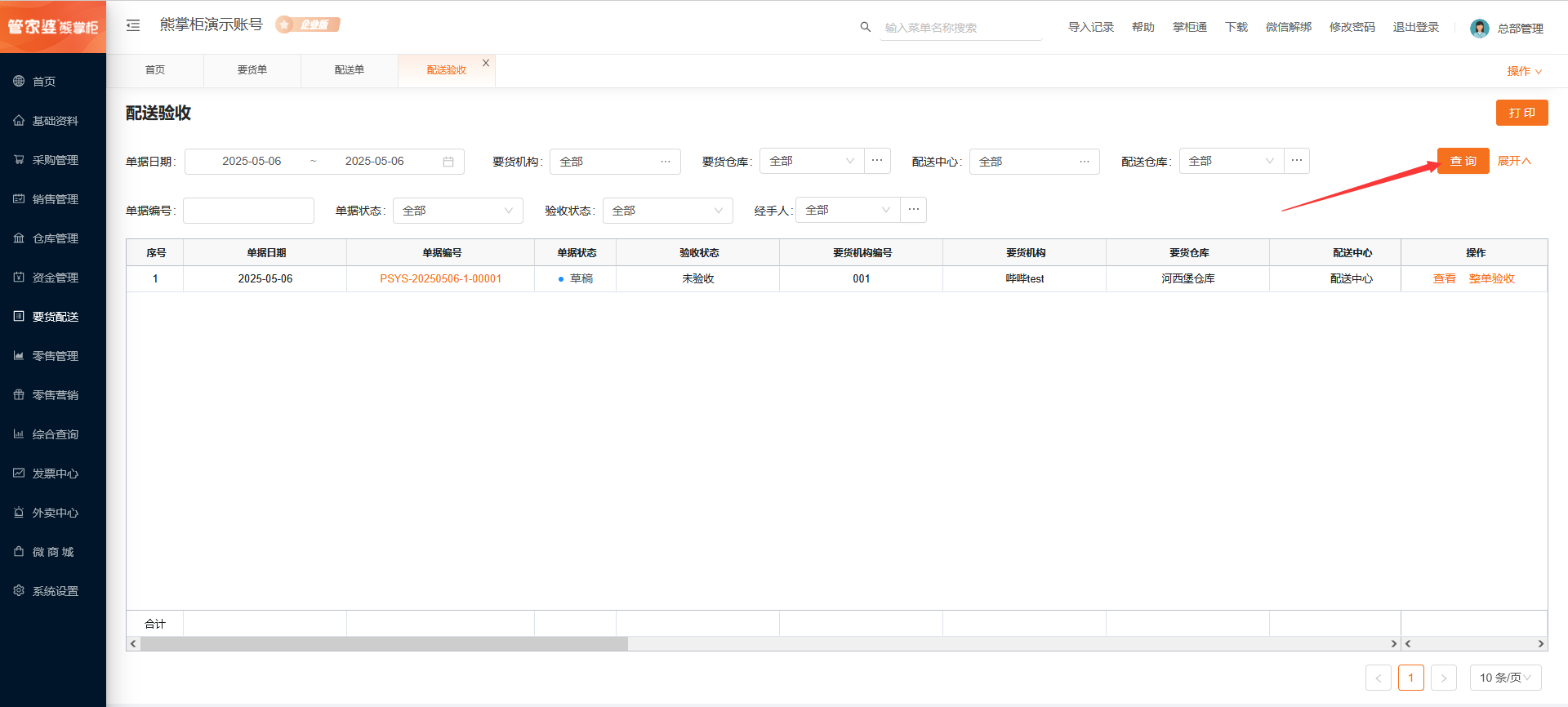1568x707 pixels.
Task: Click the start date 2025-05-06 field
Action: [x=252, y=162]
